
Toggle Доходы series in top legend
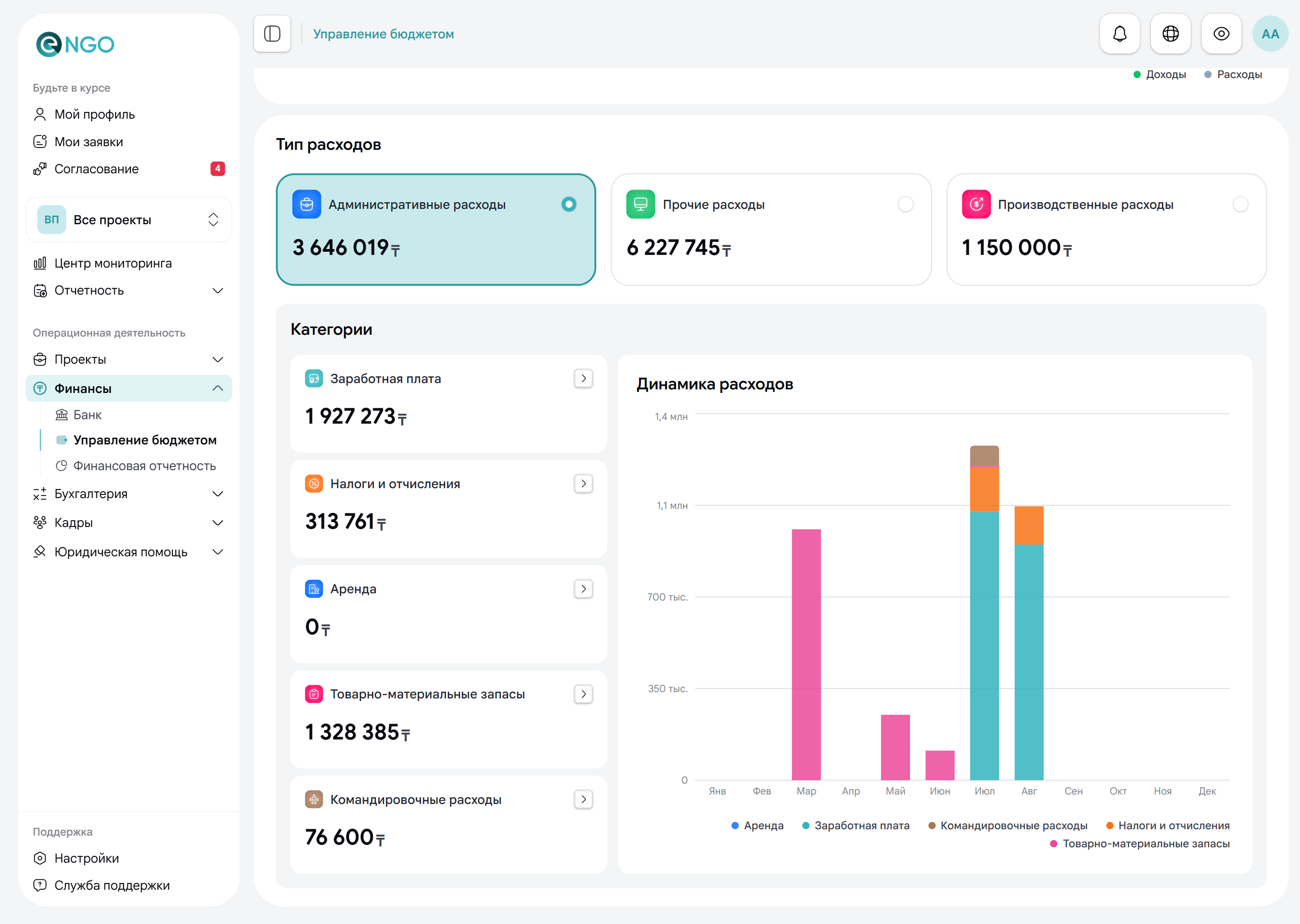click(x=1160, y=74)
